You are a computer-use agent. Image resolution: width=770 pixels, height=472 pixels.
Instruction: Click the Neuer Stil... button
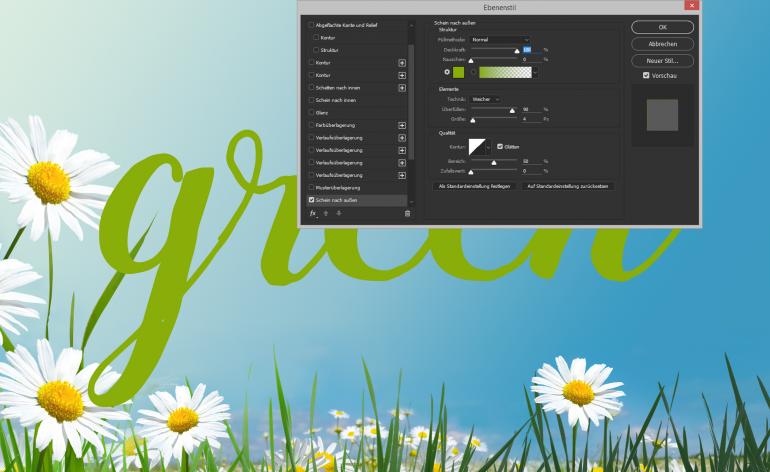662,60
